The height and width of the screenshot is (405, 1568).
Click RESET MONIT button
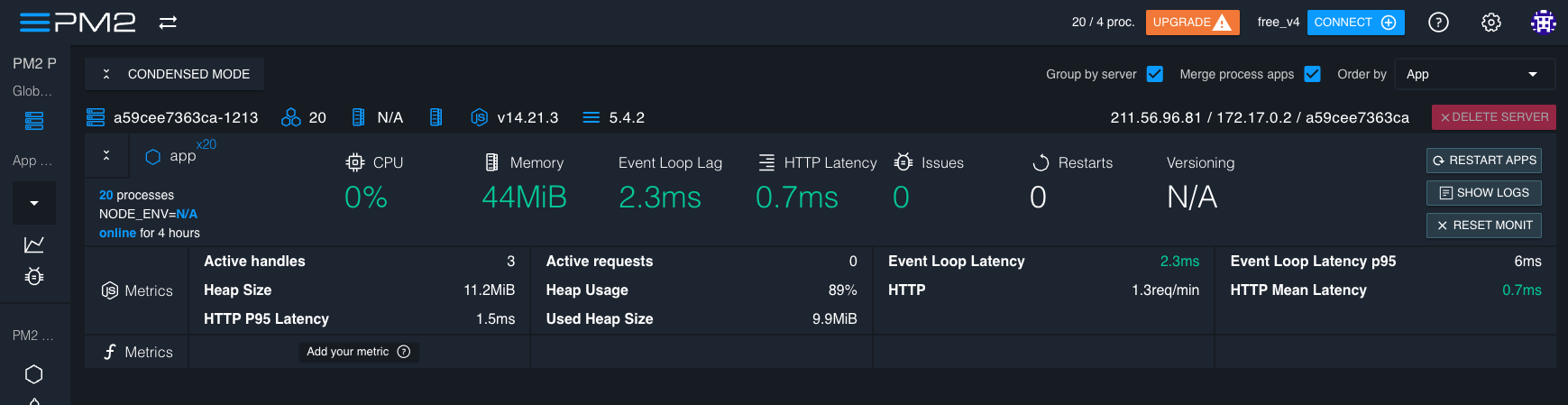pos(1483,226)
